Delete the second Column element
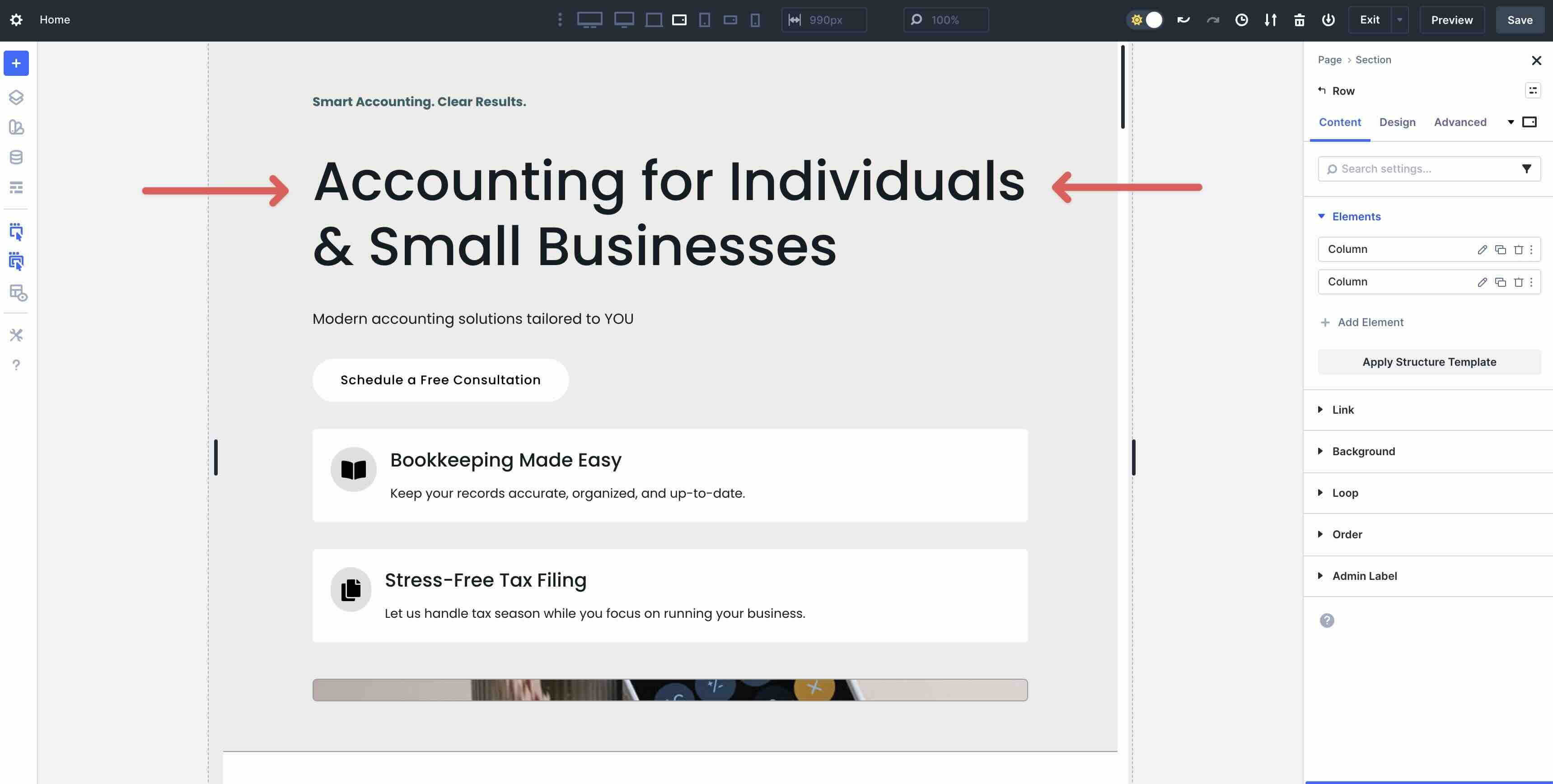Screen dimensions: 1553x784 pos(1519,282)
